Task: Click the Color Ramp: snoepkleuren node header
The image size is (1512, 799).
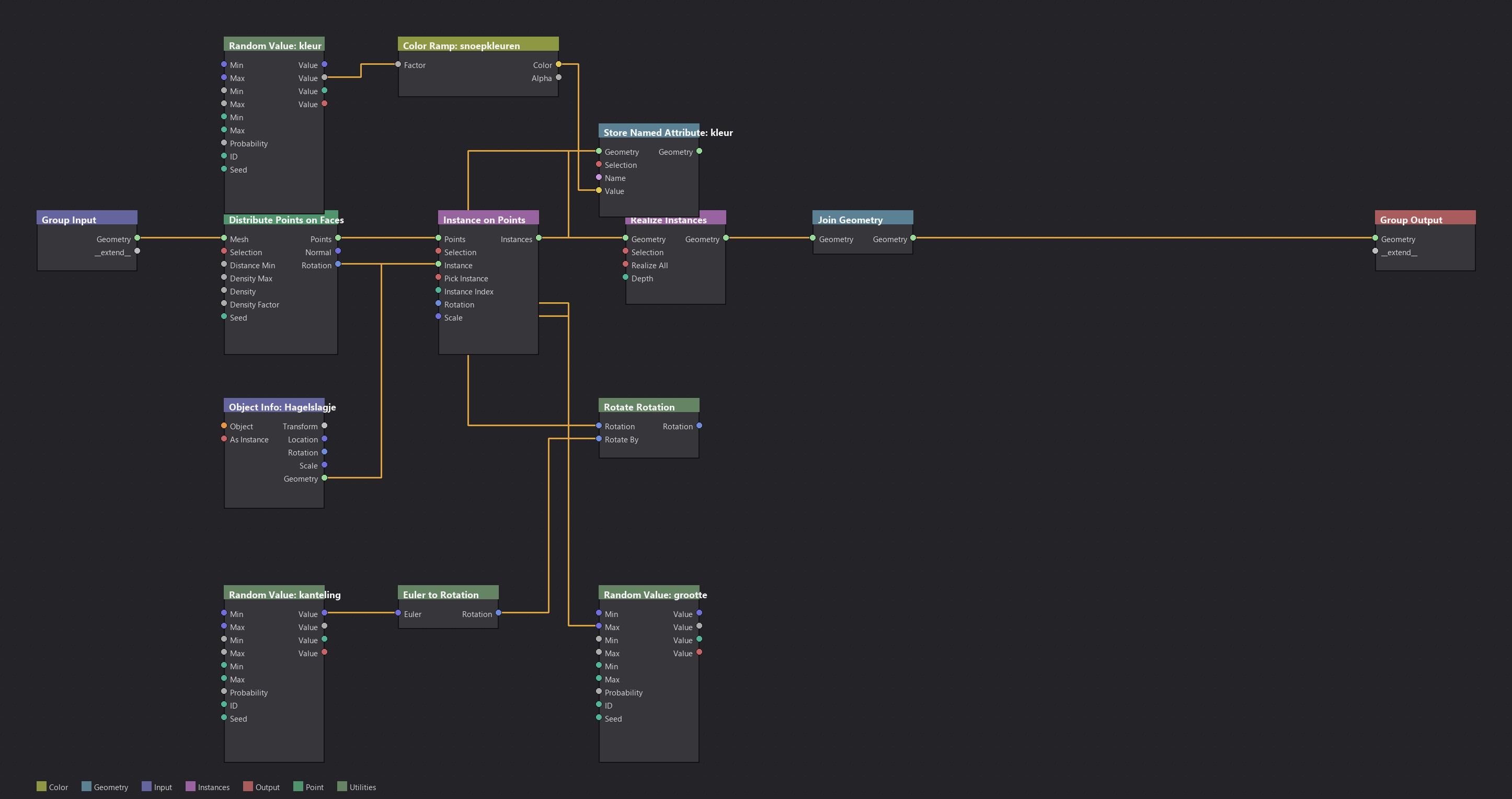Action: click(x=478, y=44)
